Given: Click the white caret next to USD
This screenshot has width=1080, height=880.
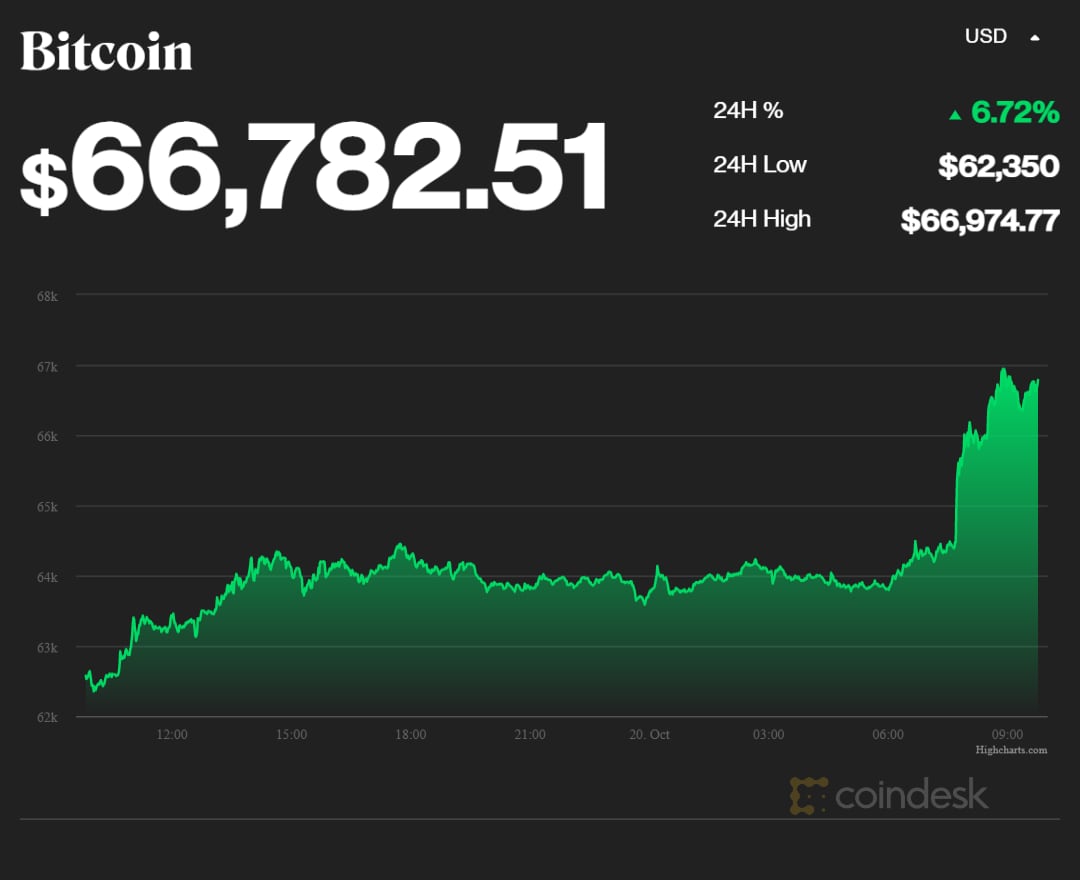Looking at the screenshot, I should 1035,38.
